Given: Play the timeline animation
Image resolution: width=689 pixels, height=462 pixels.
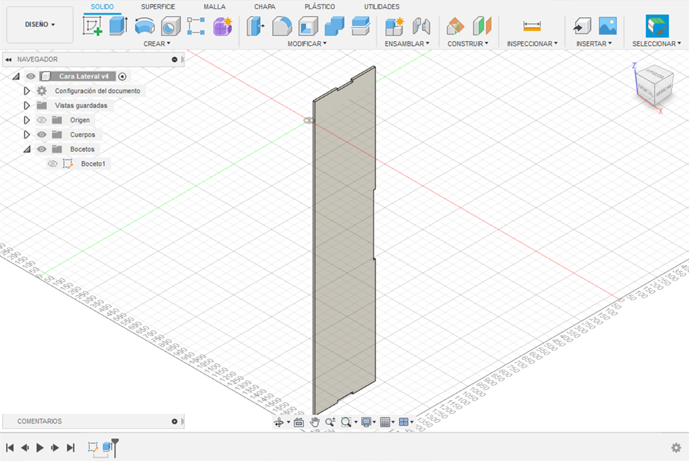Looking at the screenshot, I should tap(40, 447).
